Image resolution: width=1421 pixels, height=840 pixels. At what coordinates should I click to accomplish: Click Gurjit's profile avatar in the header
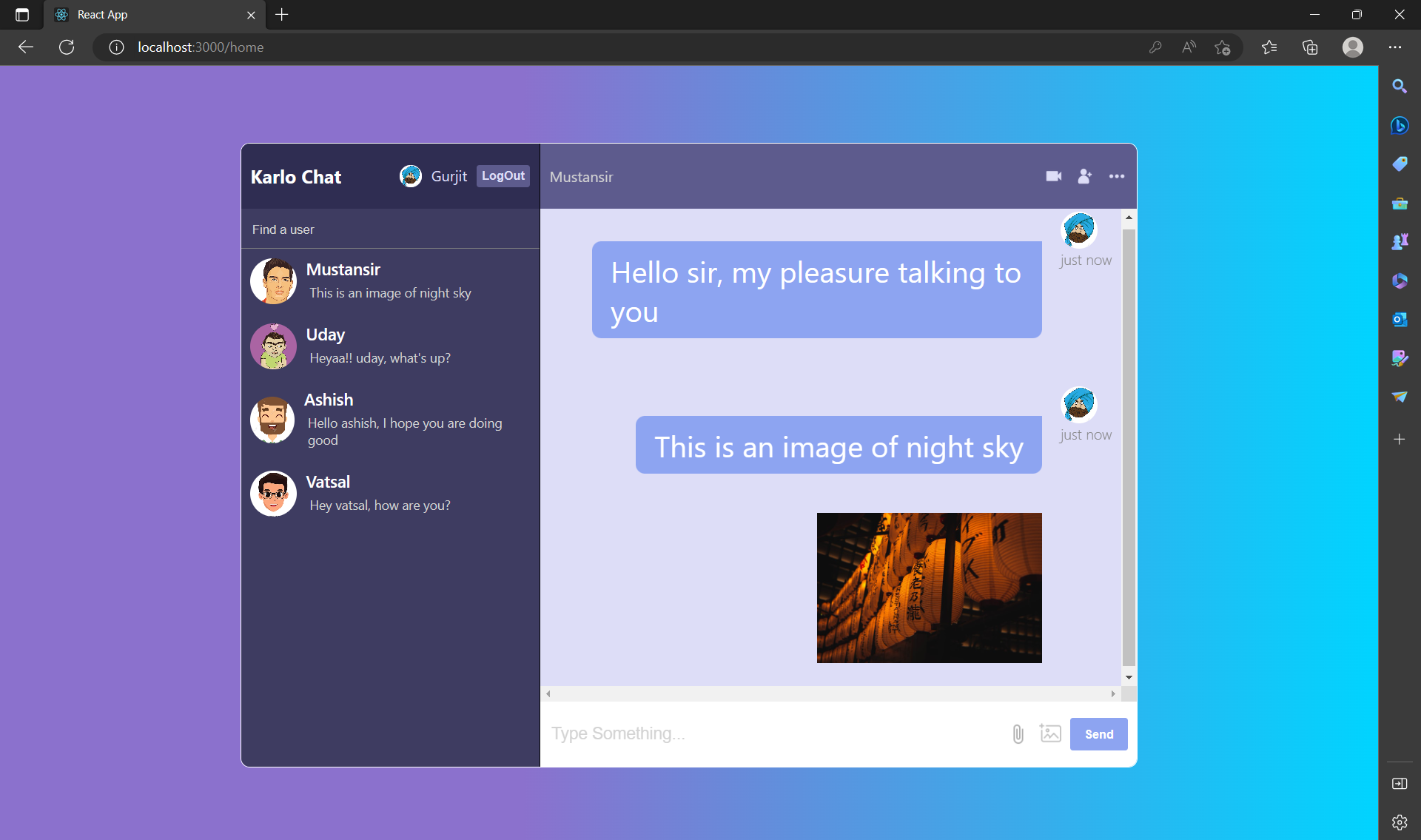411,176
